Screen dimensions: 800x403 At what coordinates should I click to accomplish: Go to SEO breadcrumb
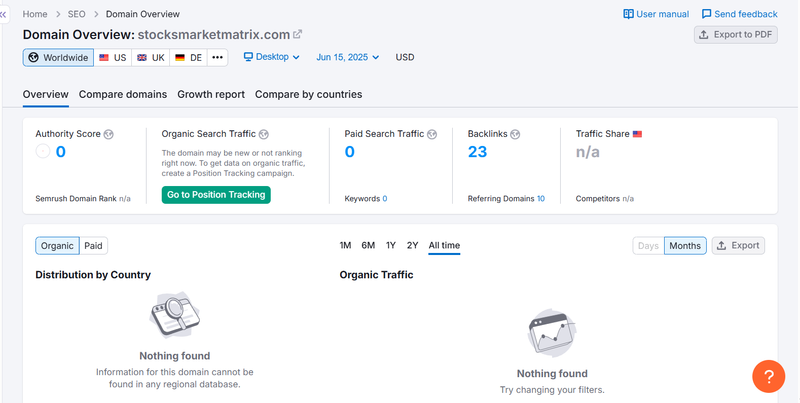pos(77,14)
